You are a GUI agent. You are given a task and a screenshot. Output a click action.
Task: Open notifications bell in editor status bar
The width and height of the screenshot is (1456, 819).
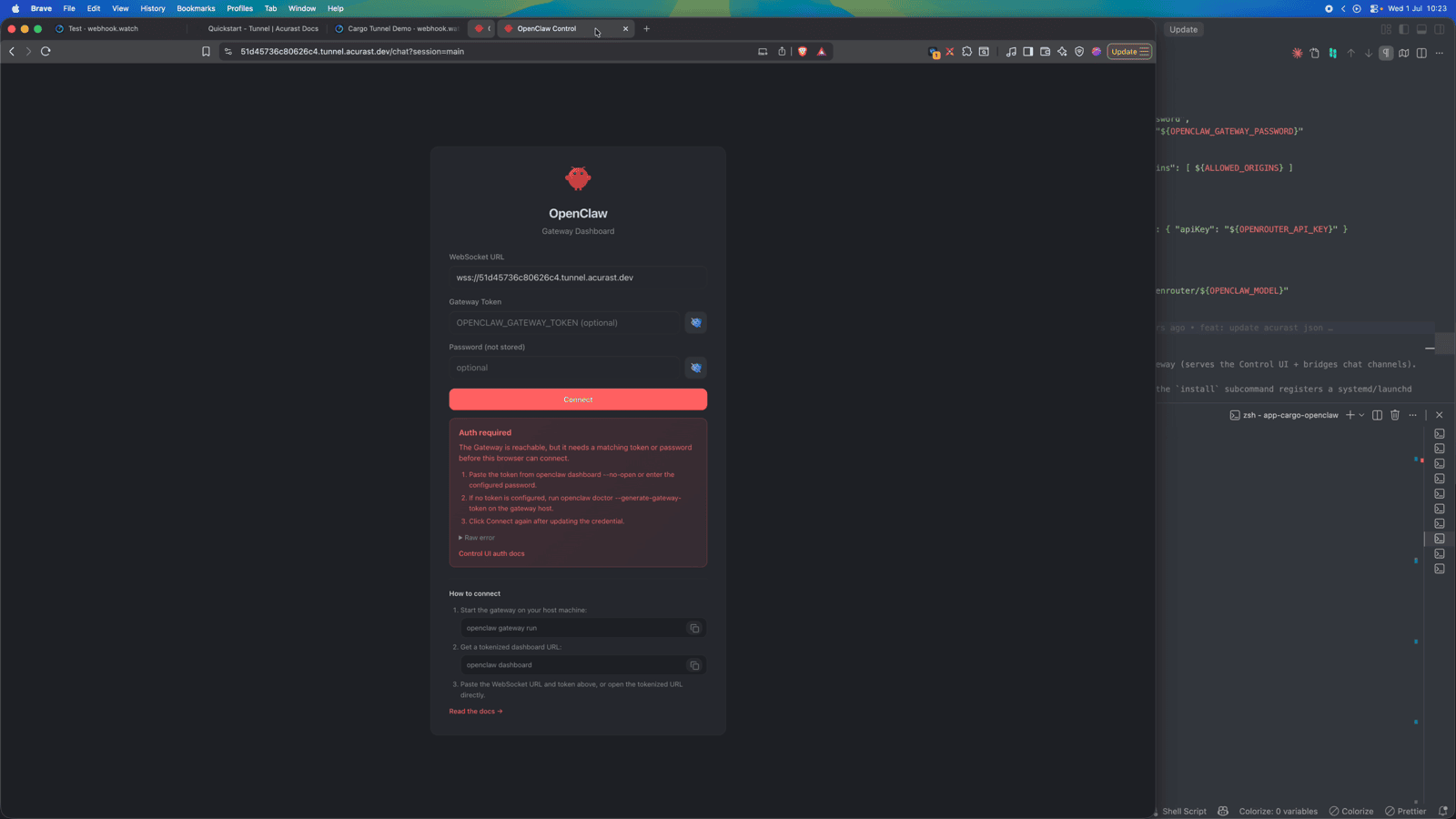(1442, 811)
